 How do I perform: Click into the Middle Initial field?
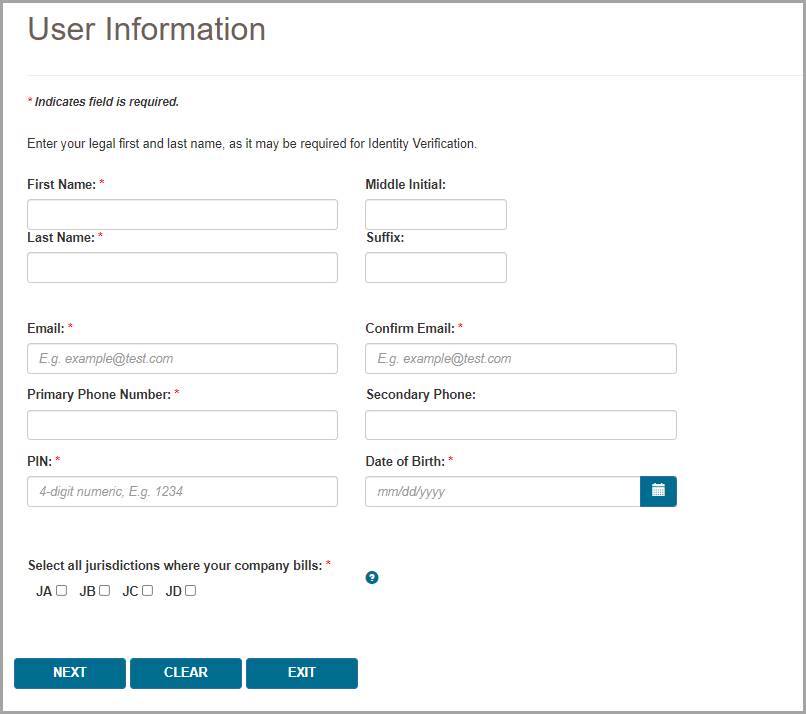tap(435, 215)
